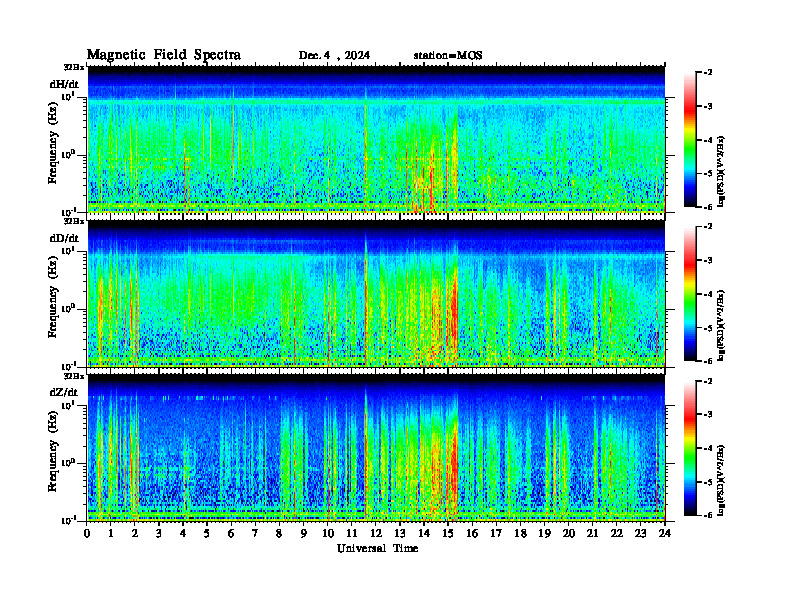Click the hour 7 tick label
Image resolution: width=792 pixels, height=612 pixels.
tap(255, 534)
